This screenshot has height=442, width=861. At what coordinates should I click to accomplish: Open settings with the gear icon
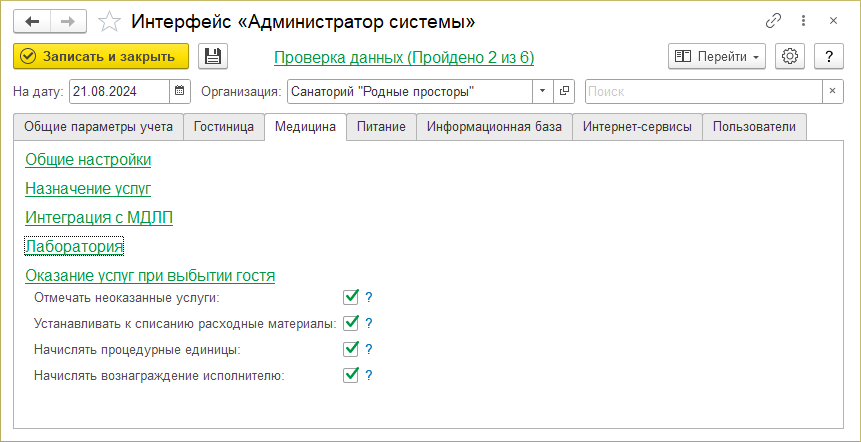click(791, 57)
